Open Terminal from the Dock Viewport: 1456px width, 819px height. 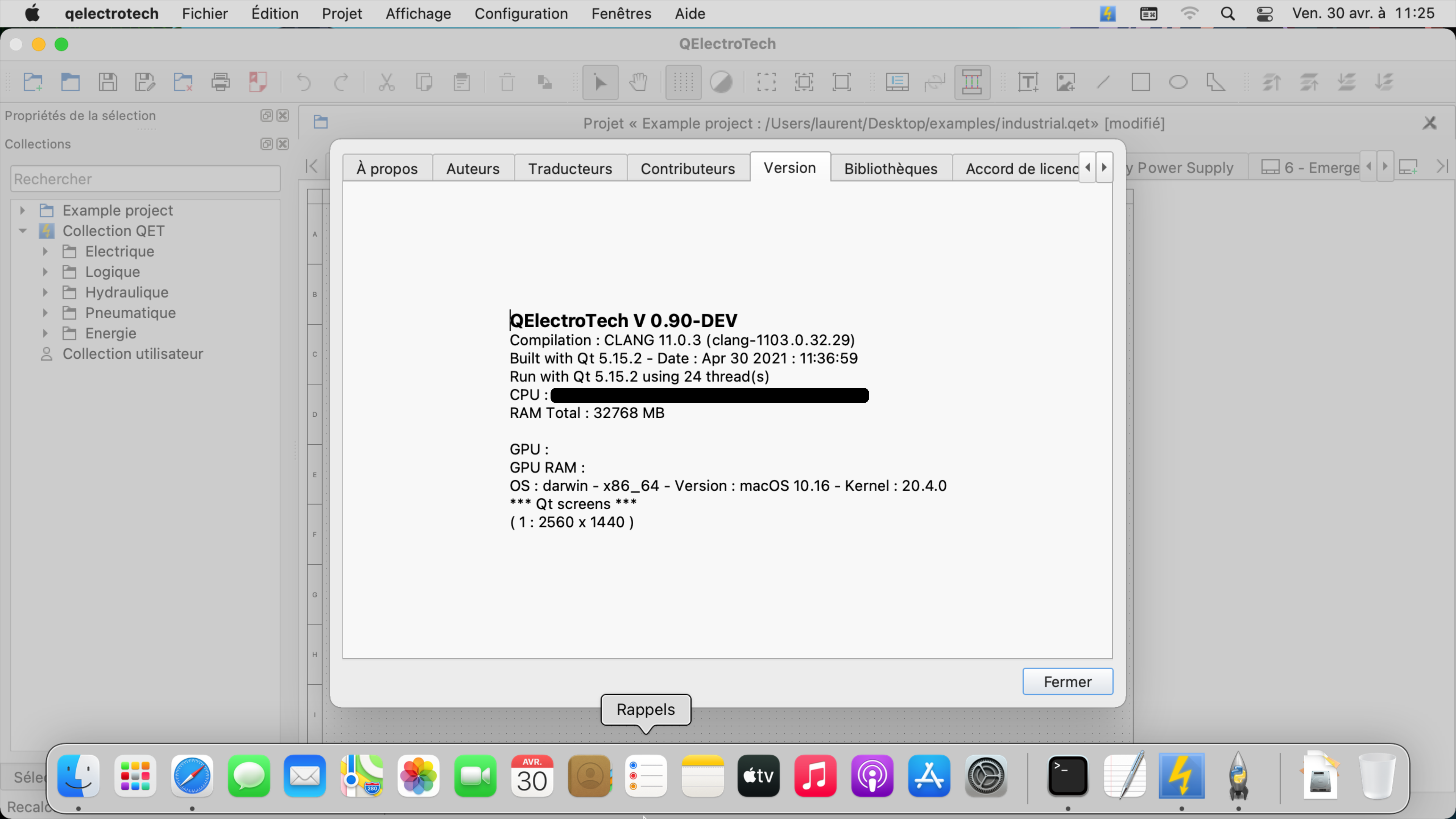1067,776
